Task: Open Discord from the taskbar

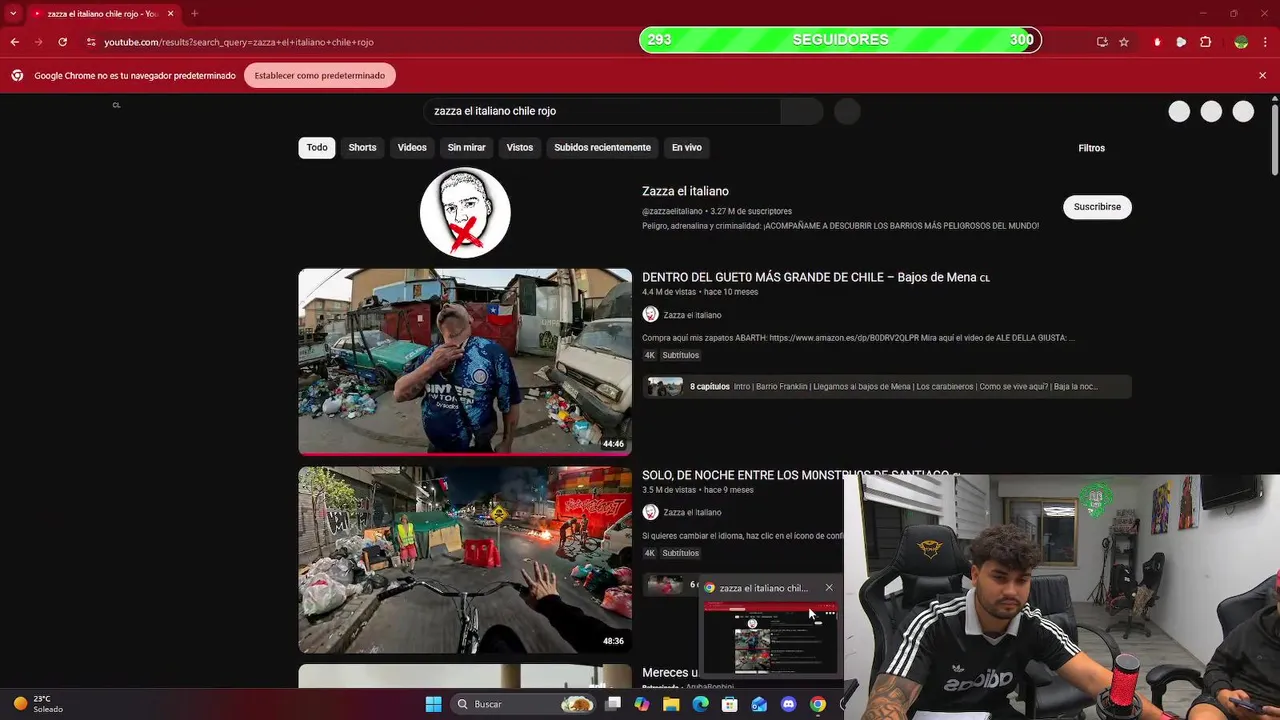Action: pyautogui.click(x=788, y=704)
